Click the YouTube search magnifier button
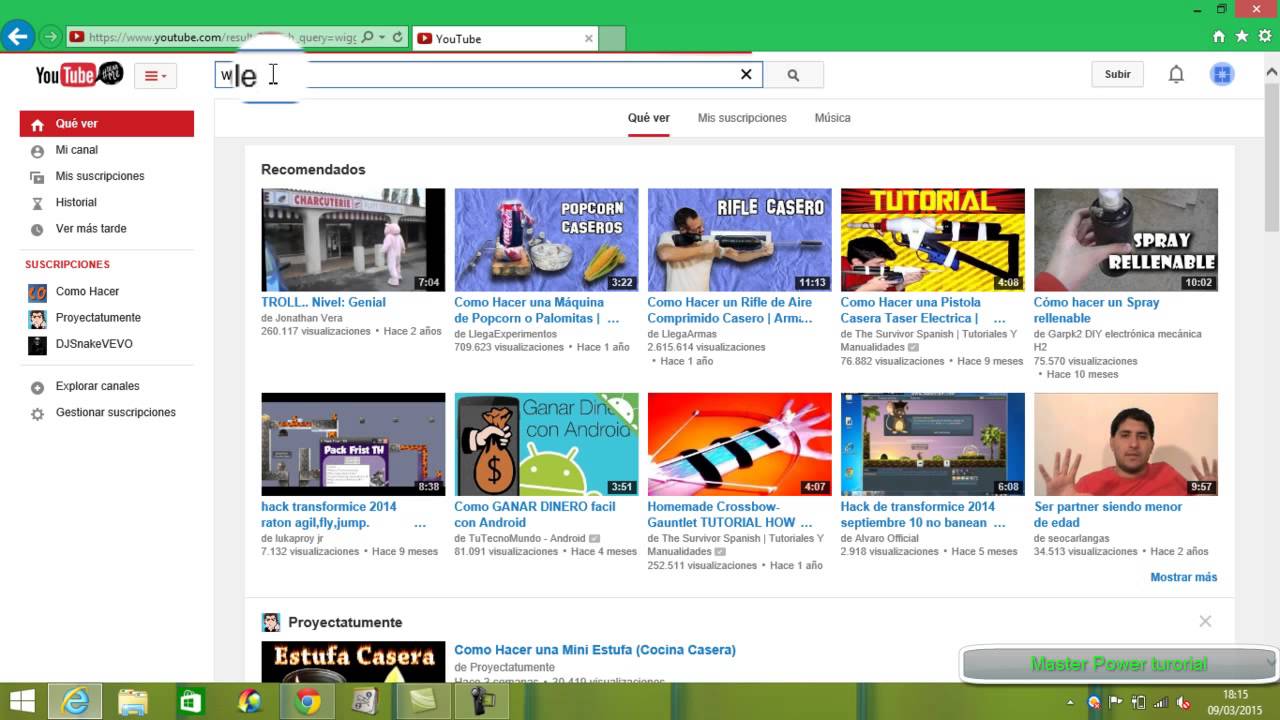1280x720 pixels. [x=793, y=74]
